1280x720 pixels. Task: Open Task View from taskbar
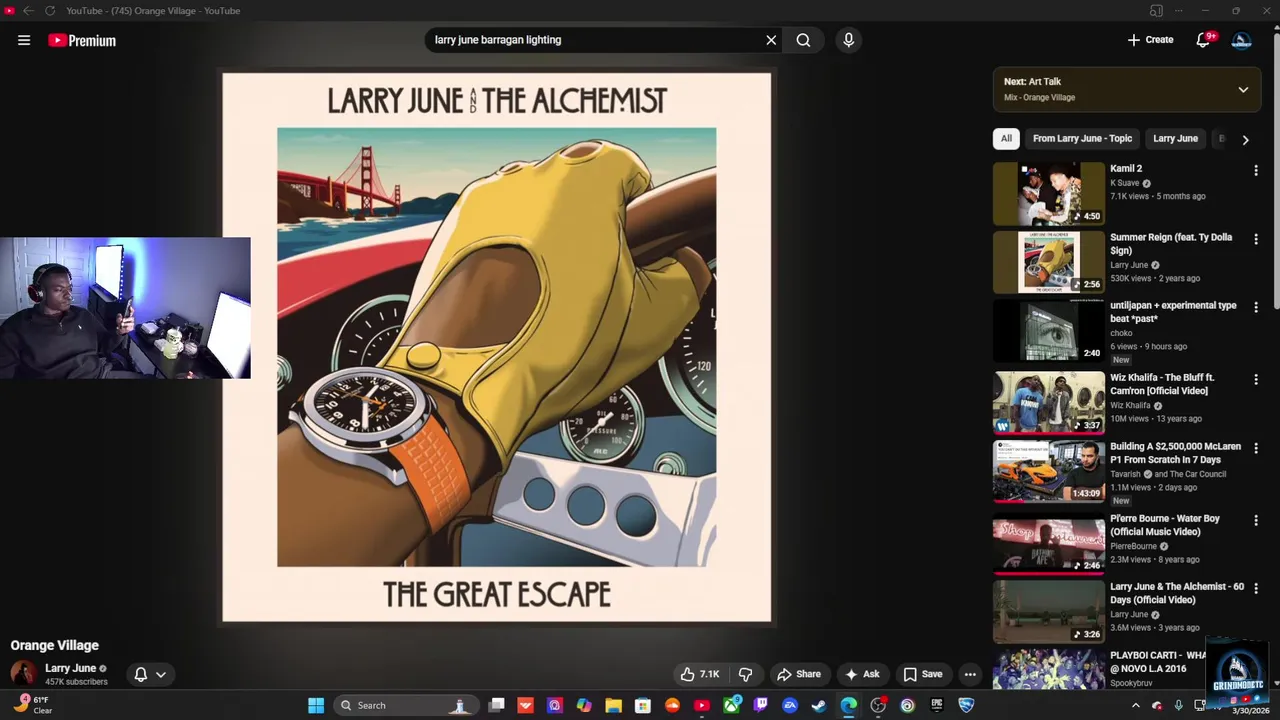496,705
